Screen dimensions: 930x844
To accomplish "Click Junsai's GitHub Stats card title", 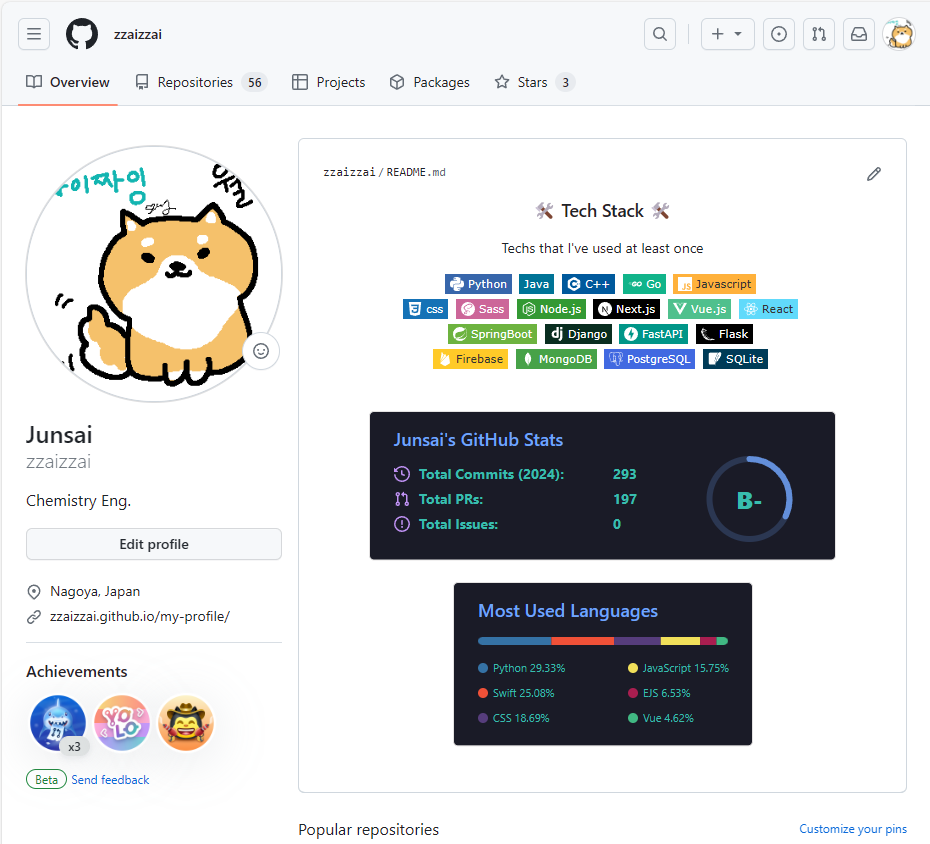I will click(478, 439).
